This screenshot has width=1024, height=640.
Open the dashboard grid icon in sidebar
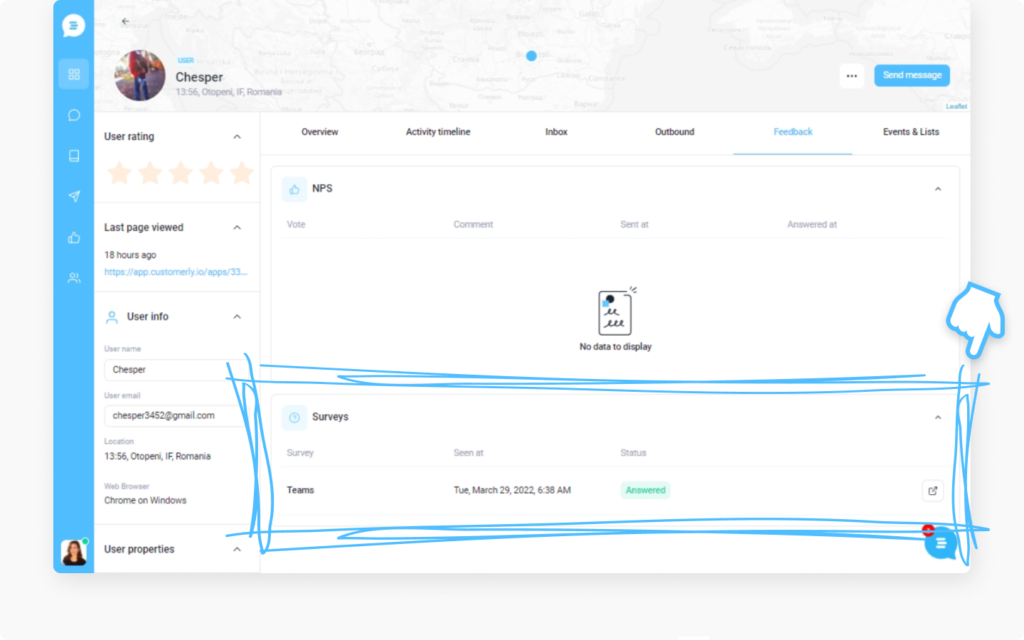tap(74, 74)
